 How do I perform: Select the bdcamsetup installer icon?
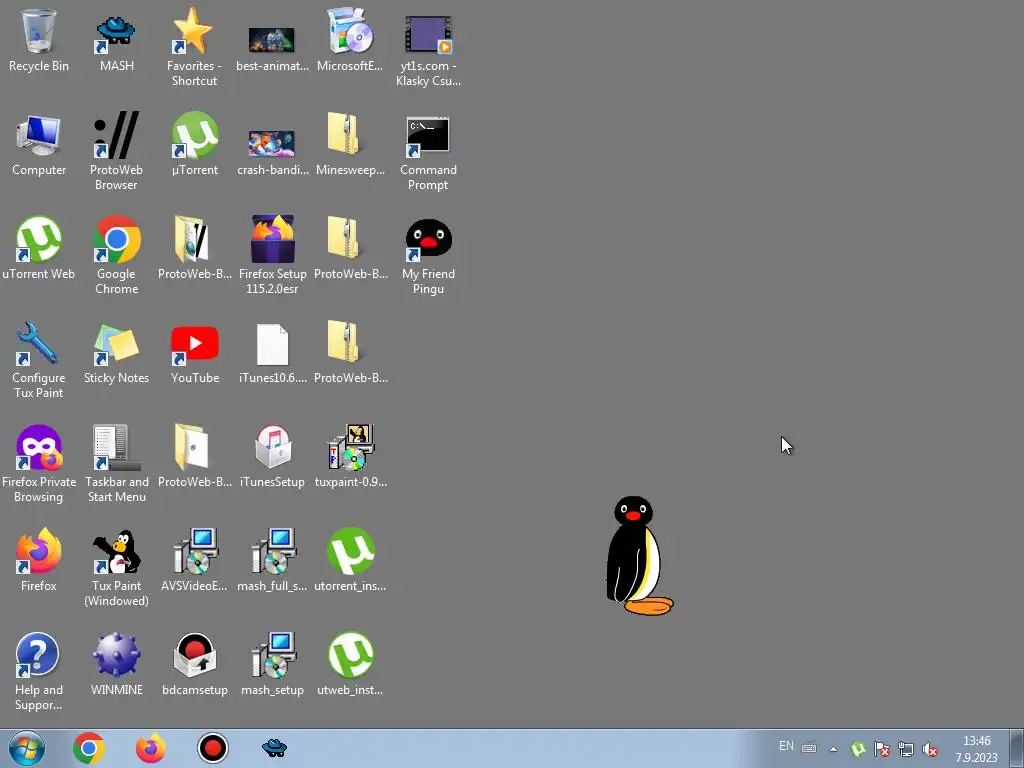pos(194,664)
